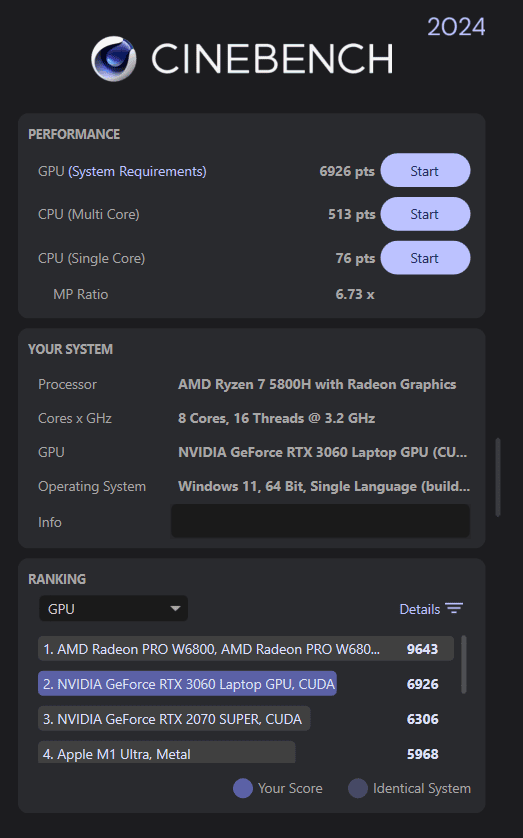The width and height of the screenshot is (523, 838).
Task: Open ranking Details link
Action: pyautogui.click(x=420, y=609)
